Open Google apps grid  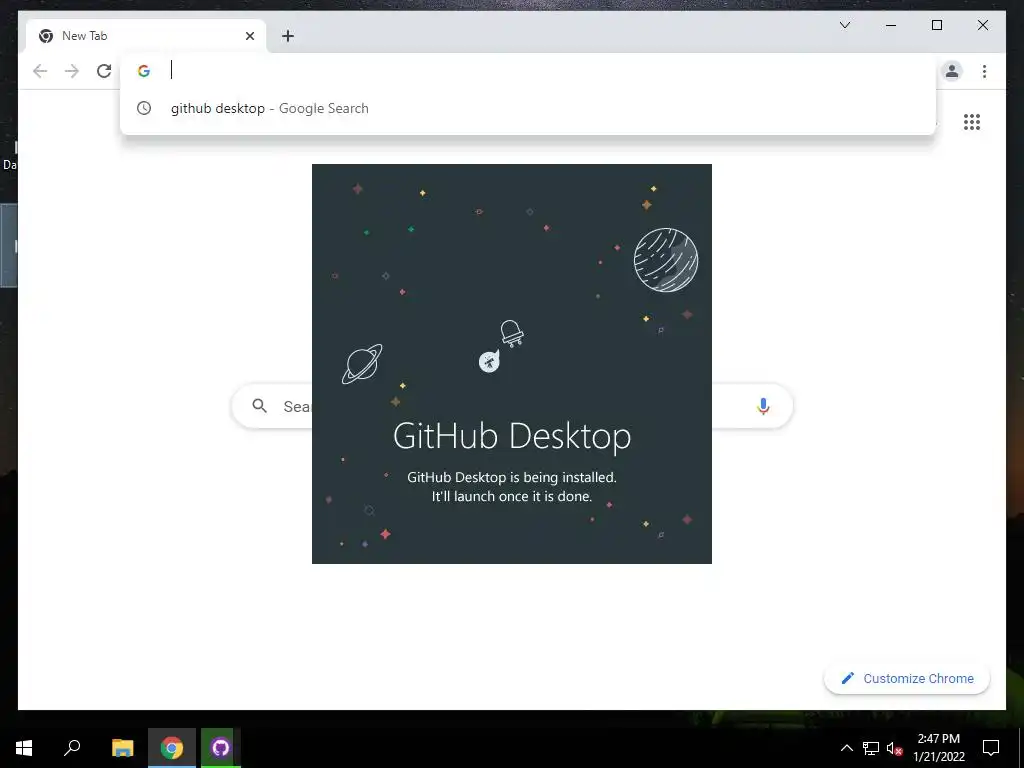coord(972,122)
